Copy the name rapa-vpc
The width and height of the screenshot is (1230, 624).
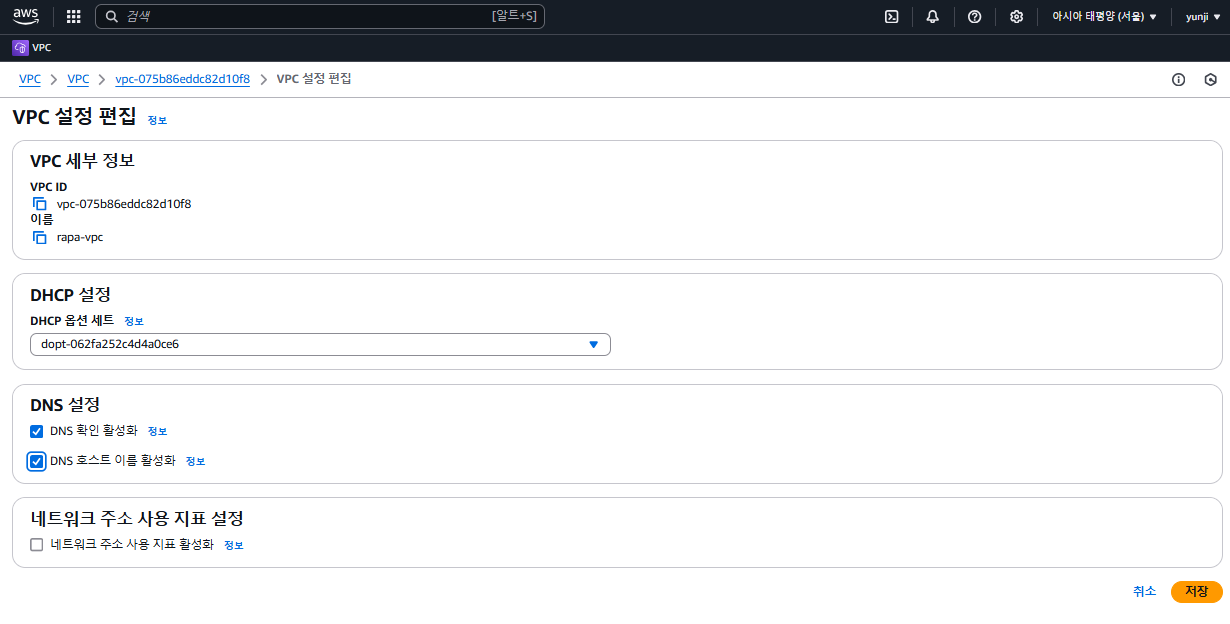click(x=40, y=238)
